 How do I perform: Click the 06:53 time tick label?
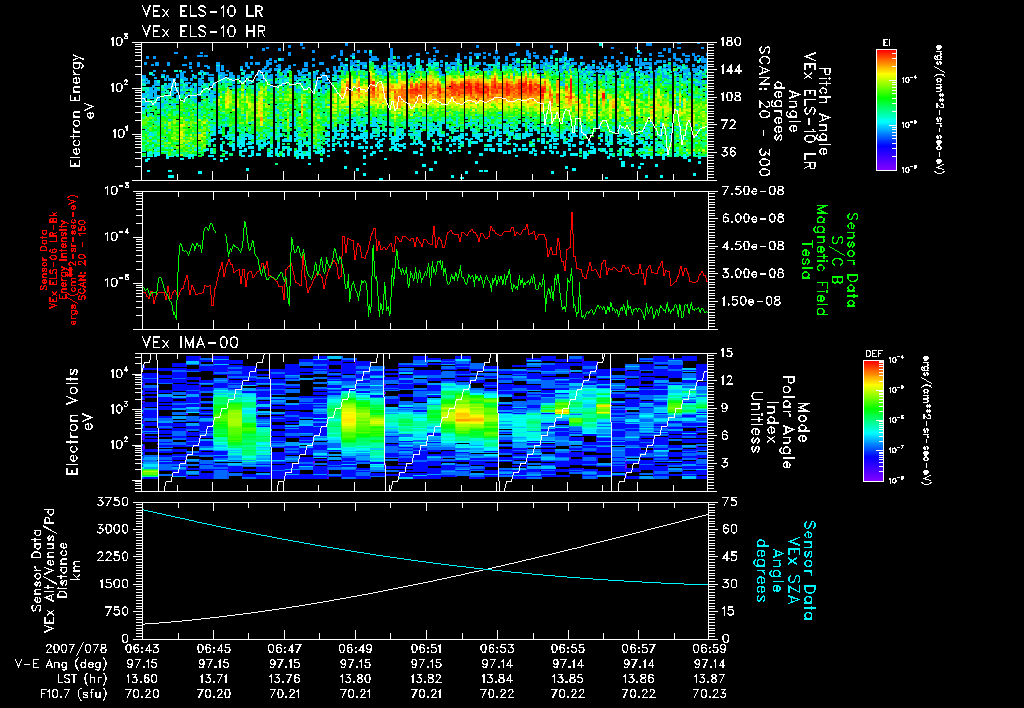pos(497,649)
